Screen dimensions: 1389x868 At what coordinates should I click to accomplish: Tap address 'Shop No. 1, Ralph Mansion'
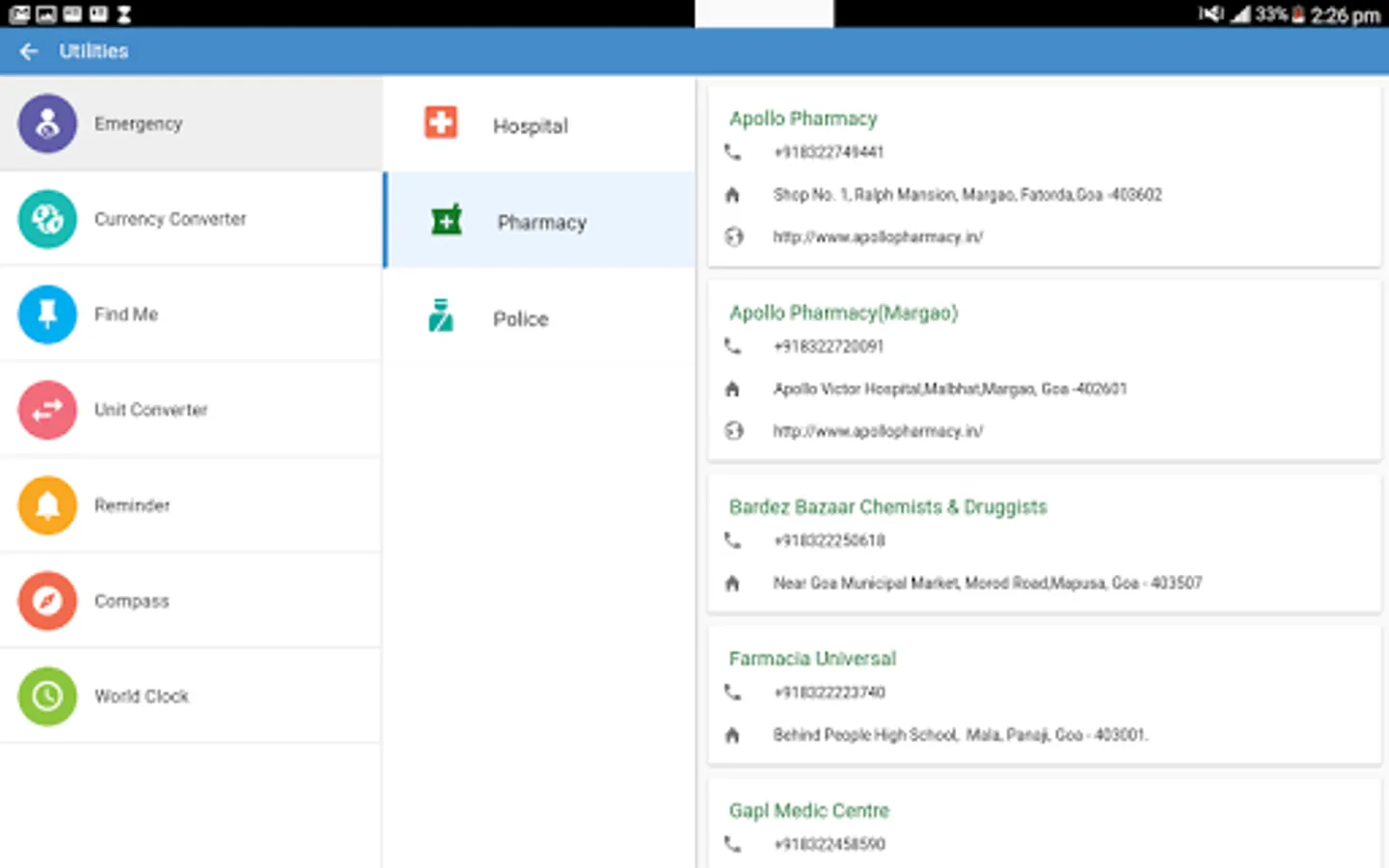tap(967, 195)
